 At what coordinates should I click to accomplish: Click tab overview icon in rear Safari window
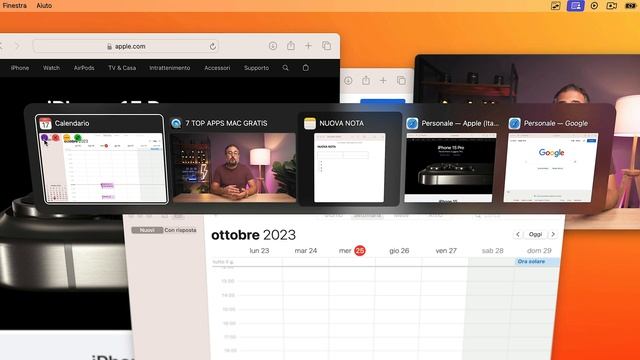[x=401, y=81]
